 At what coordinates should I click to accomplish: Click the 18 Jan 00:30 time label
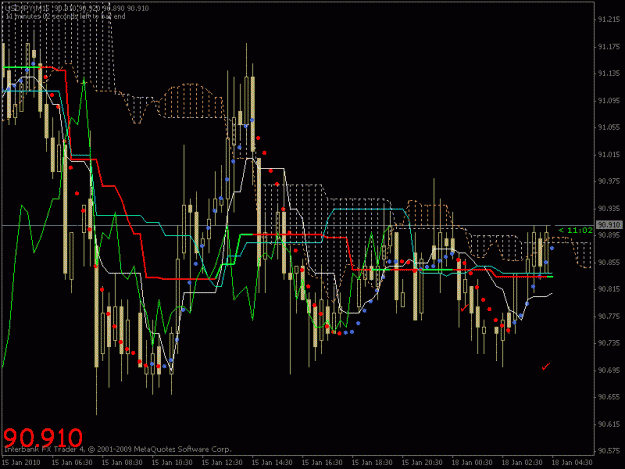point(472,463)
